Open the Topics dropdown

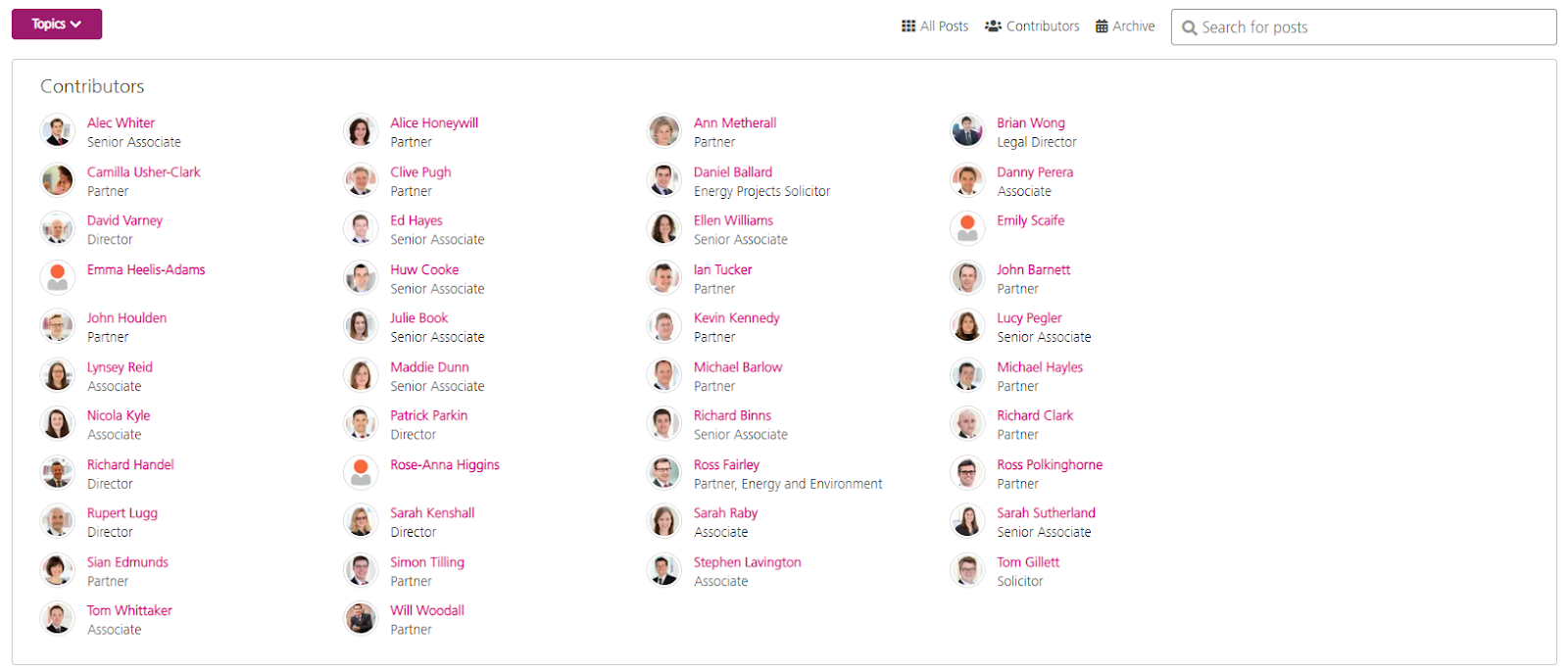(x=57, y=24)
